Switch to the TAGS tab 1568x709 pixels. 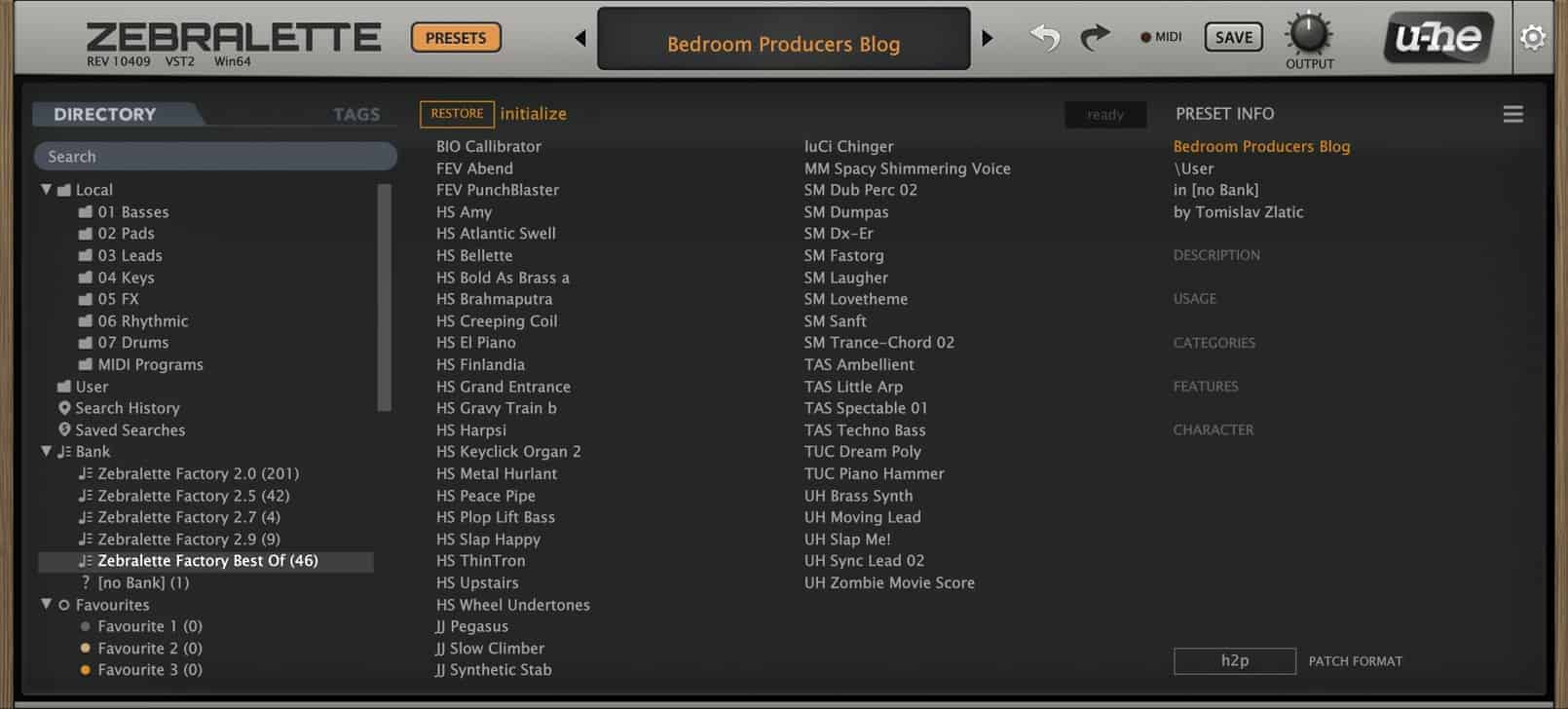[356, 114]
